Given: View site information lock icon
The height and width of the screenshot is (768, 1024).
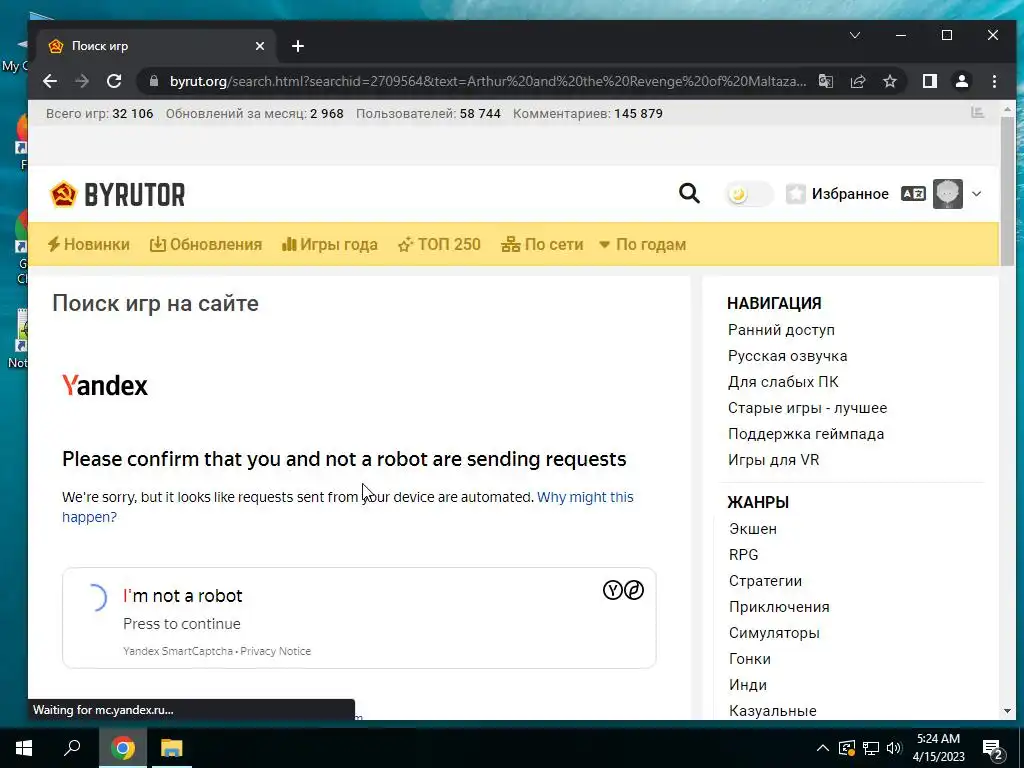Looking at the screenshot, I should (154, 81).
